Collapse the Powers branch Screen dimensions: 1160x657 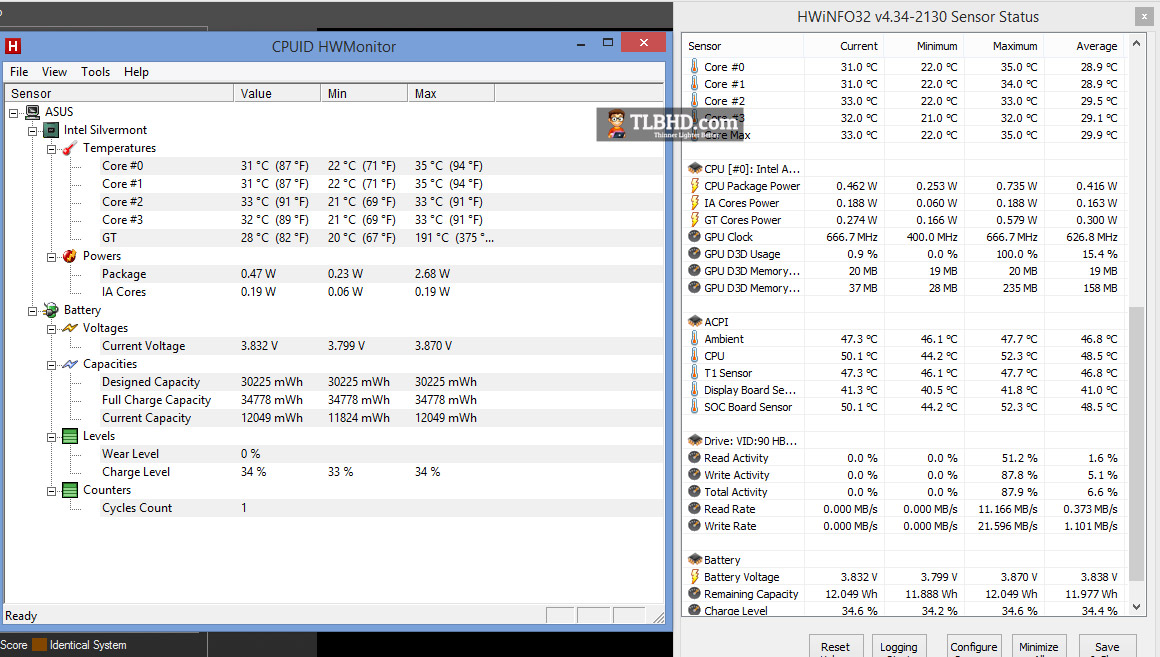point(52,257)
